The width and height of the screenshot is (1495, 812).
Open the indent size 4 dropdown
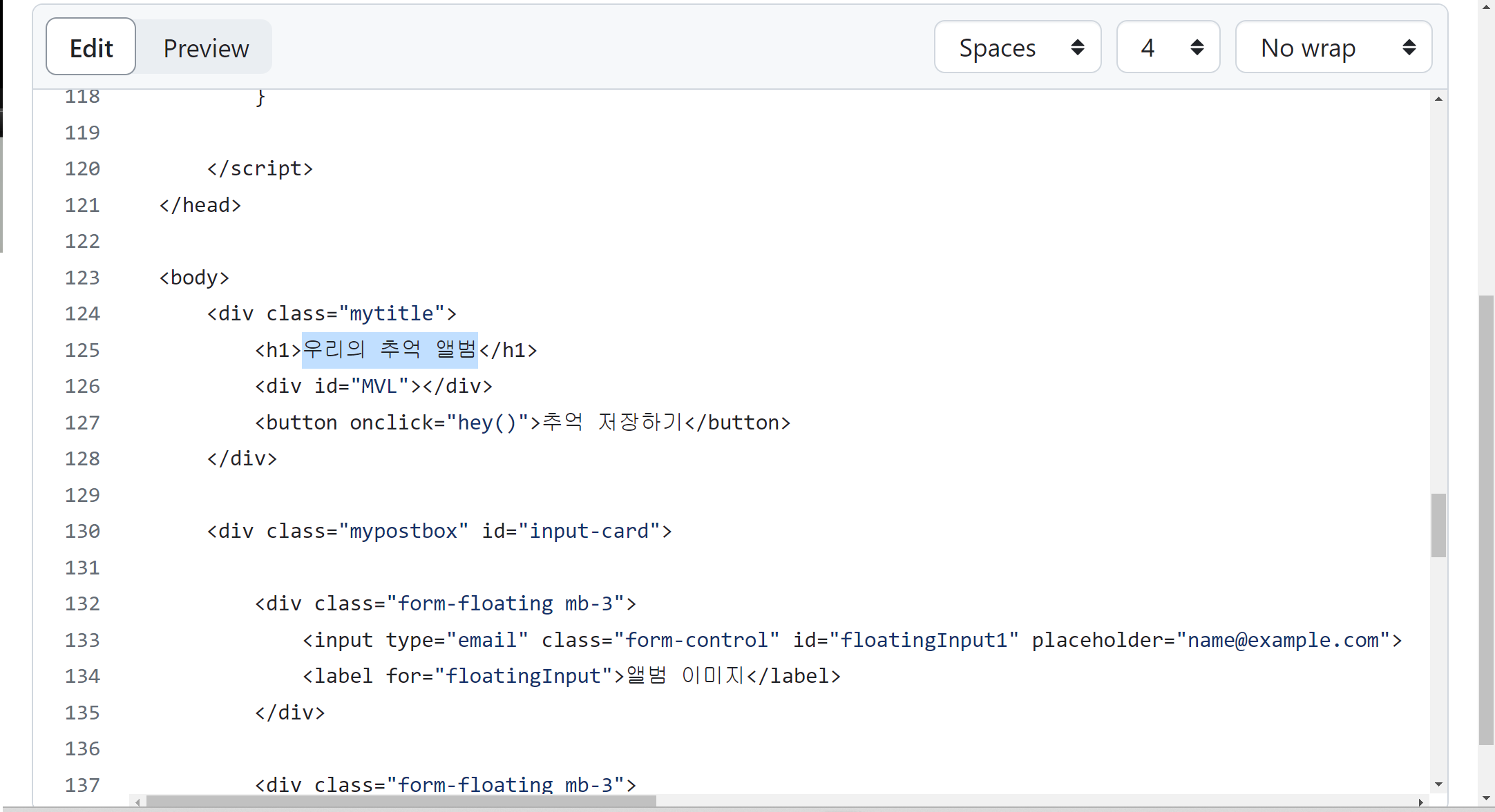(1168, 47)
